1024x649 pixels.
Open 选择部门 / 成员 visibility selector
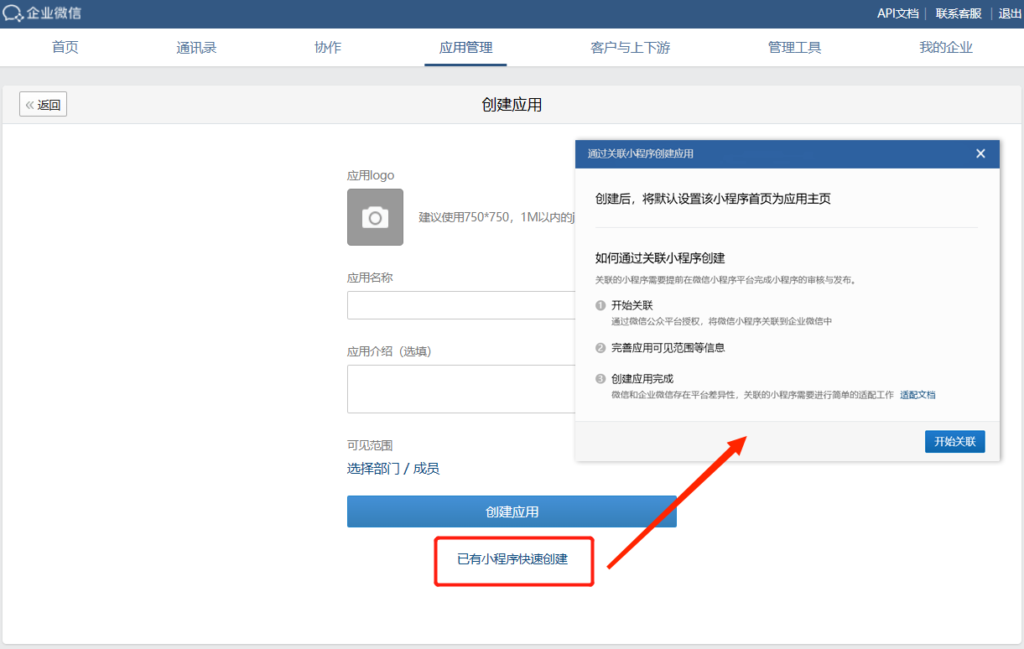393,468
